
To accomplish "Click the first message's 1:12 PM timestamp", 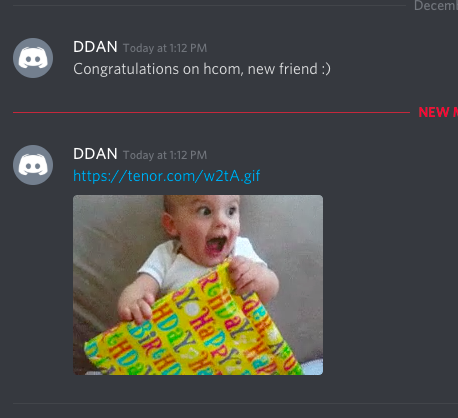I will pos(165,48).
